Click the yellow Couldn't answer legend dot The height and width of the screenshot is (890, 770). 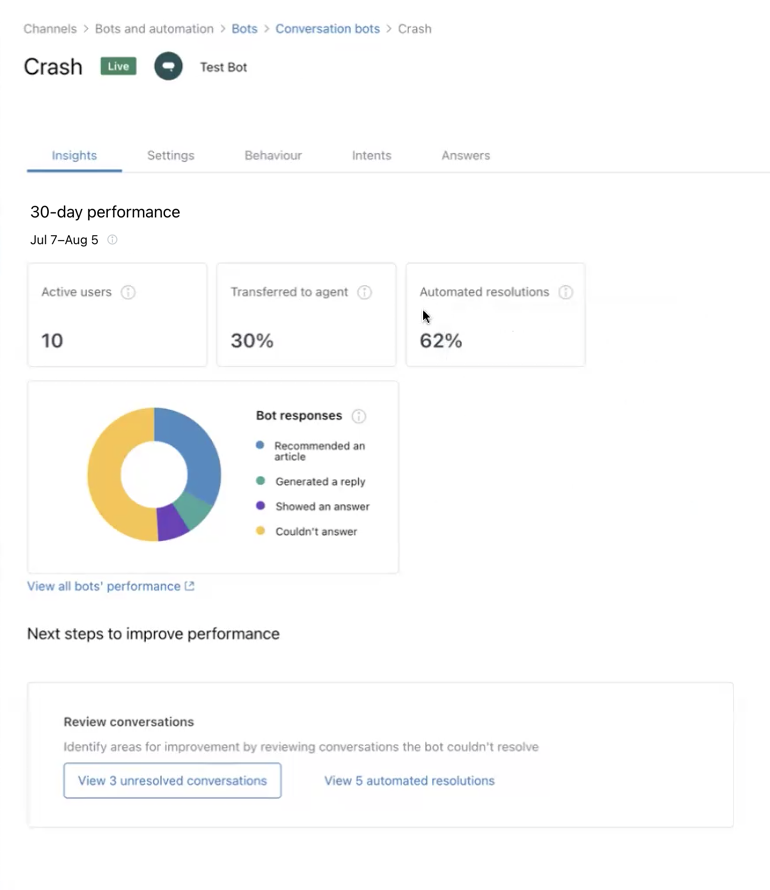coord(260,531)
